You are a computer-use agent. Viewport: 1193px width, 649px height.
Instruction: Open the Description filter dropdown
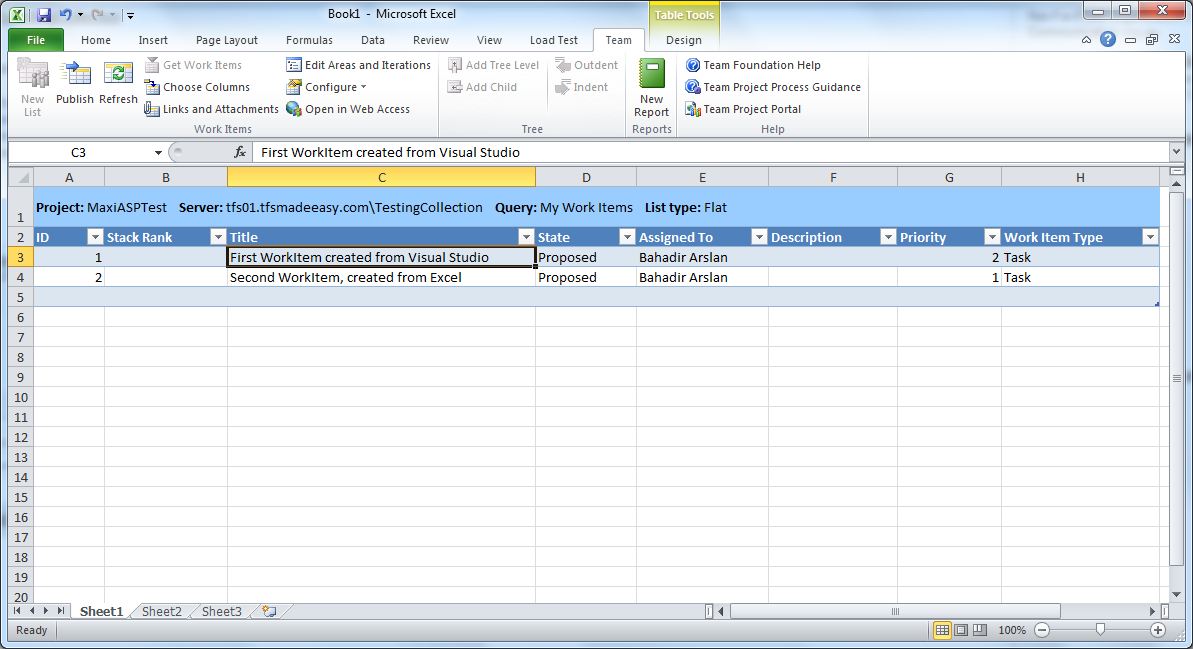[x=888, y=237]
